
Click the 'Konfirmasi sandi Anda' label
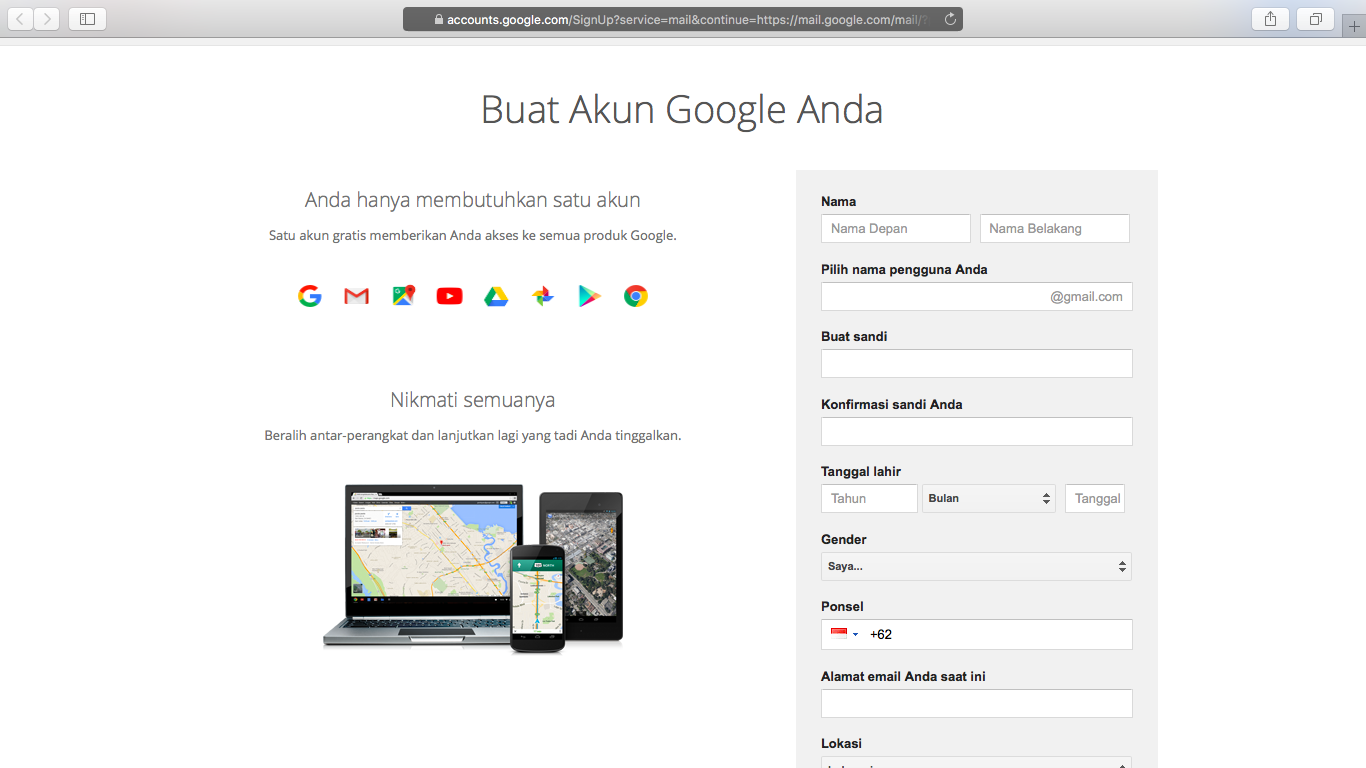point(892,404)
